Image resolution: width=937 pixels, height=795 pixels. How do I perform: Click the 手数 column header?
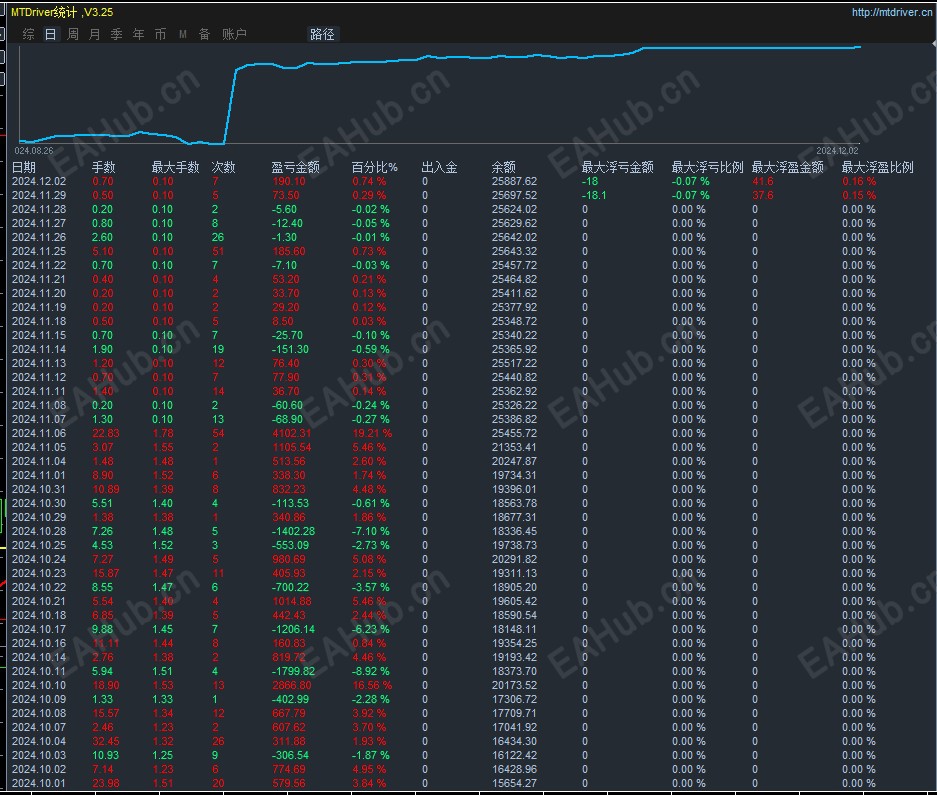point(103,167)
